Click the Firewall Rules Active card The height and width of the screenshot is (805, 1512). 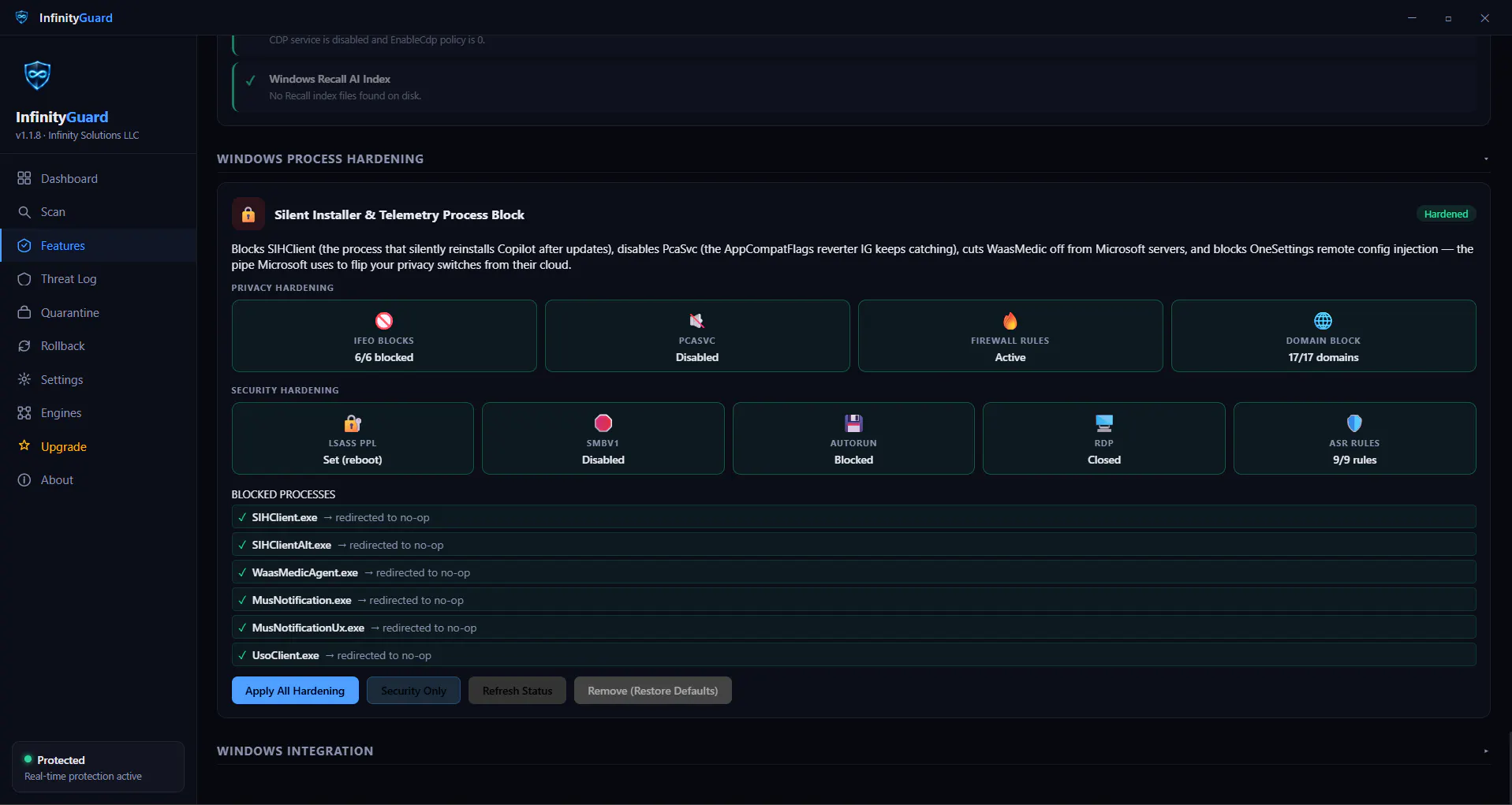pos(1010,336)
